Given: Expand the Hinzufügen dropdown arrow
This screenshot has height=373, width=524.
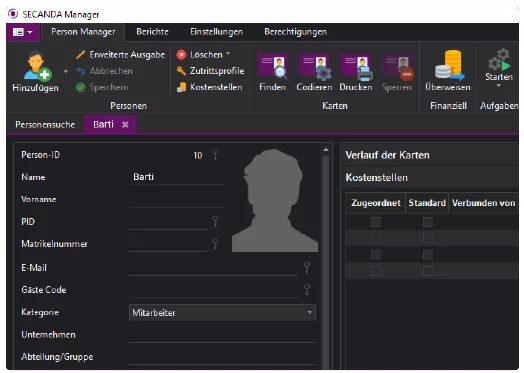Looking at the screenshot, I should click(x=66, y=71).
